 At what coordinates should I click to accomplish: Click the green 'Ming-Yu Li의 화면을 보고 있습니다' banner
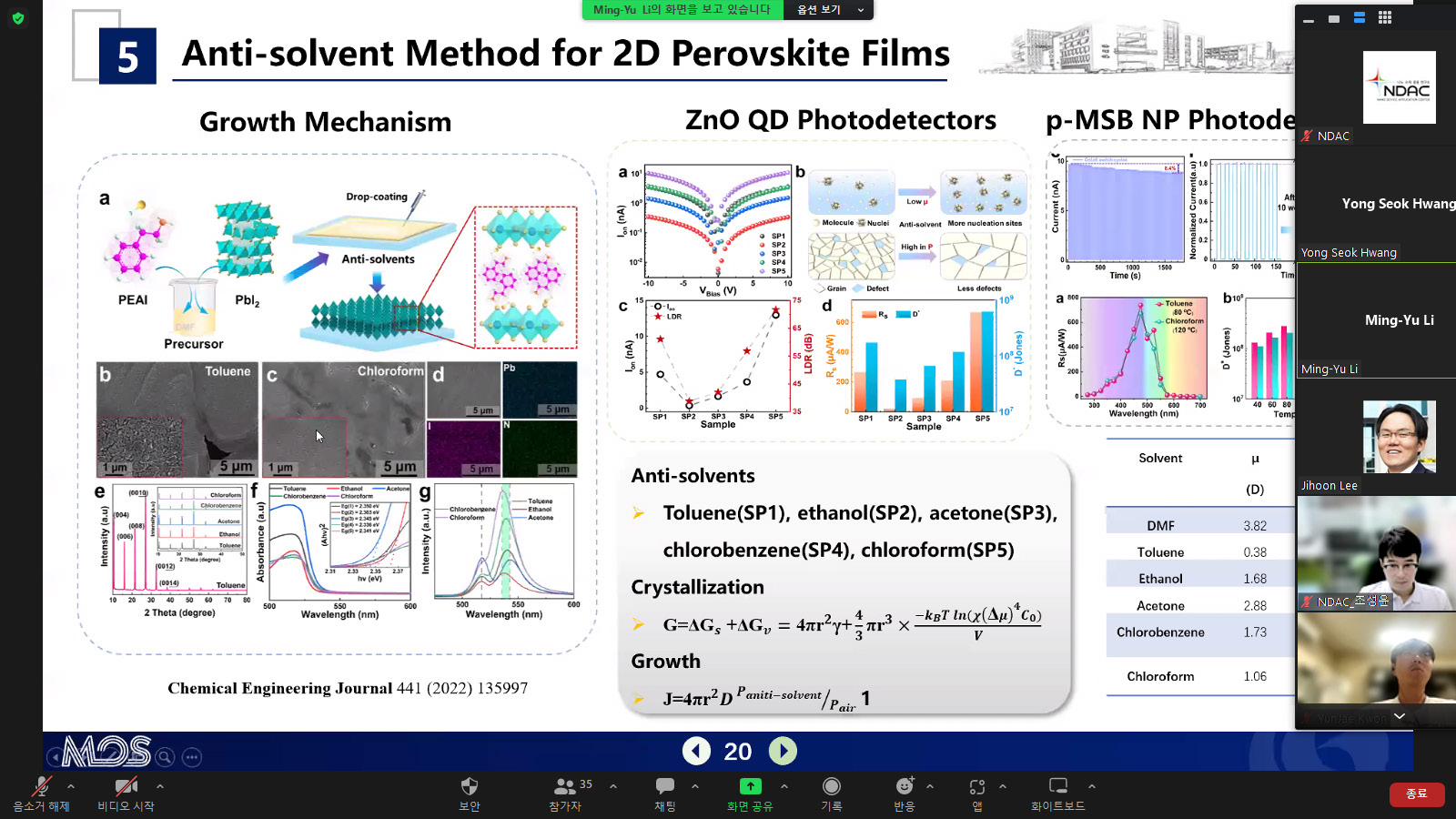pyautogui.click(x=682, y=10)
